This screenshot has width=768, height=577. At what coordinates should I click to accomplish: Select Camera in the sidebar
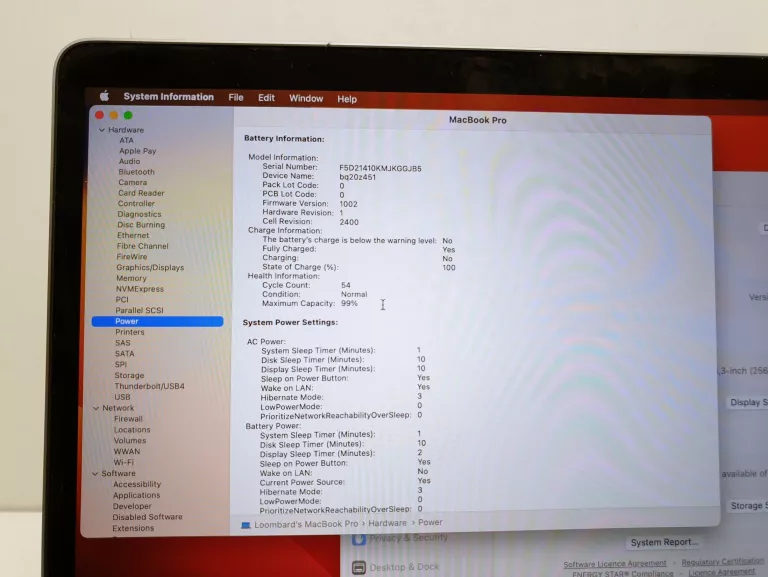132,182
